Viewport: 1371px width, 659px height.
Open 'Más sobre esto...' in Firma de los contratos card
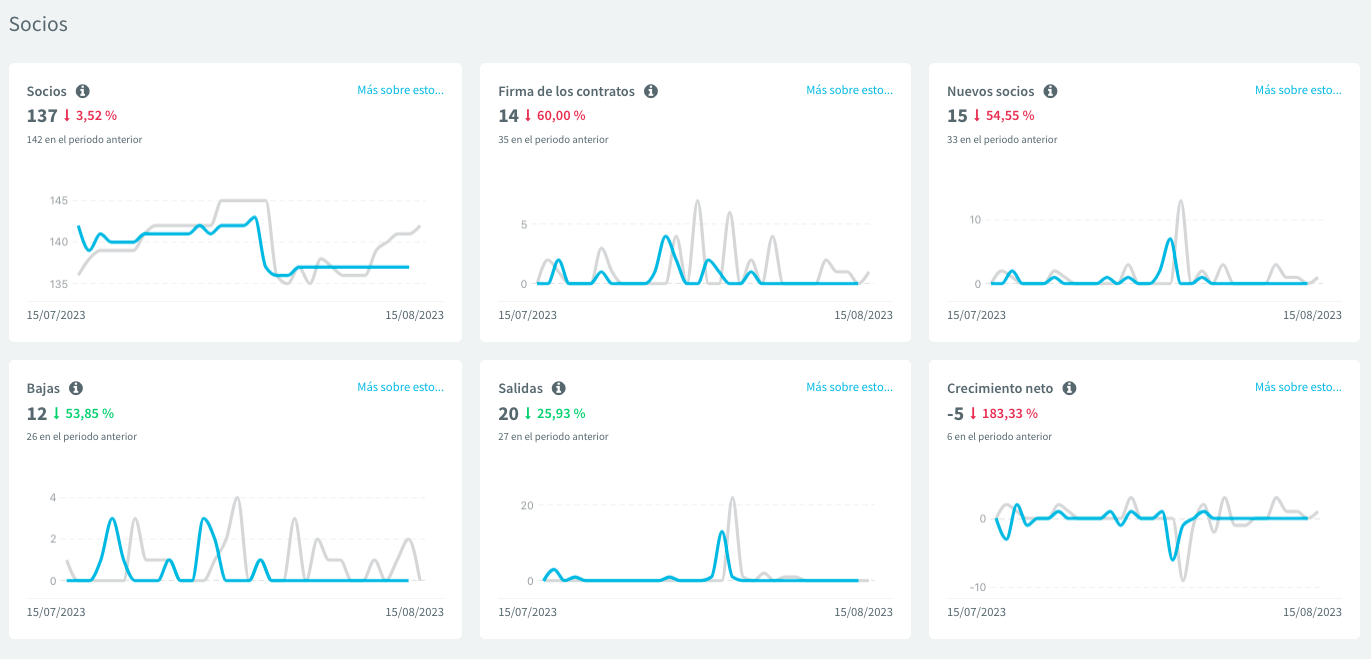(849, 90)
